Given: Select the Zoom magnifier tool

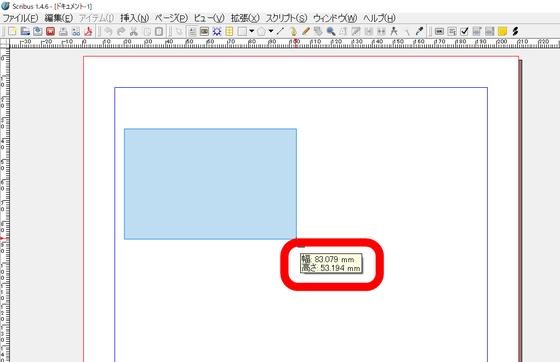Looking at the screenshot, I should 331,31.
